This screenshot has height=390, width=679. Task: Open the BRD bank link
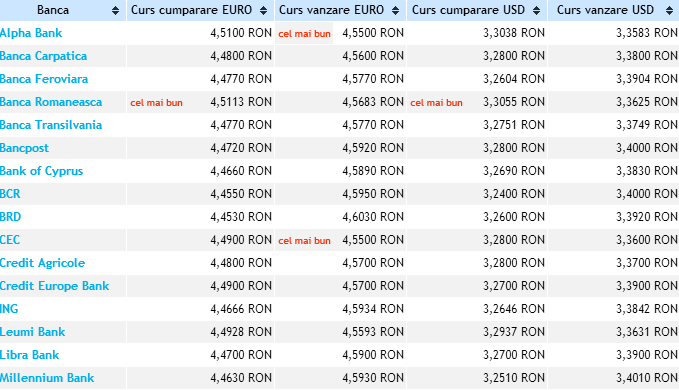(10, 217)
